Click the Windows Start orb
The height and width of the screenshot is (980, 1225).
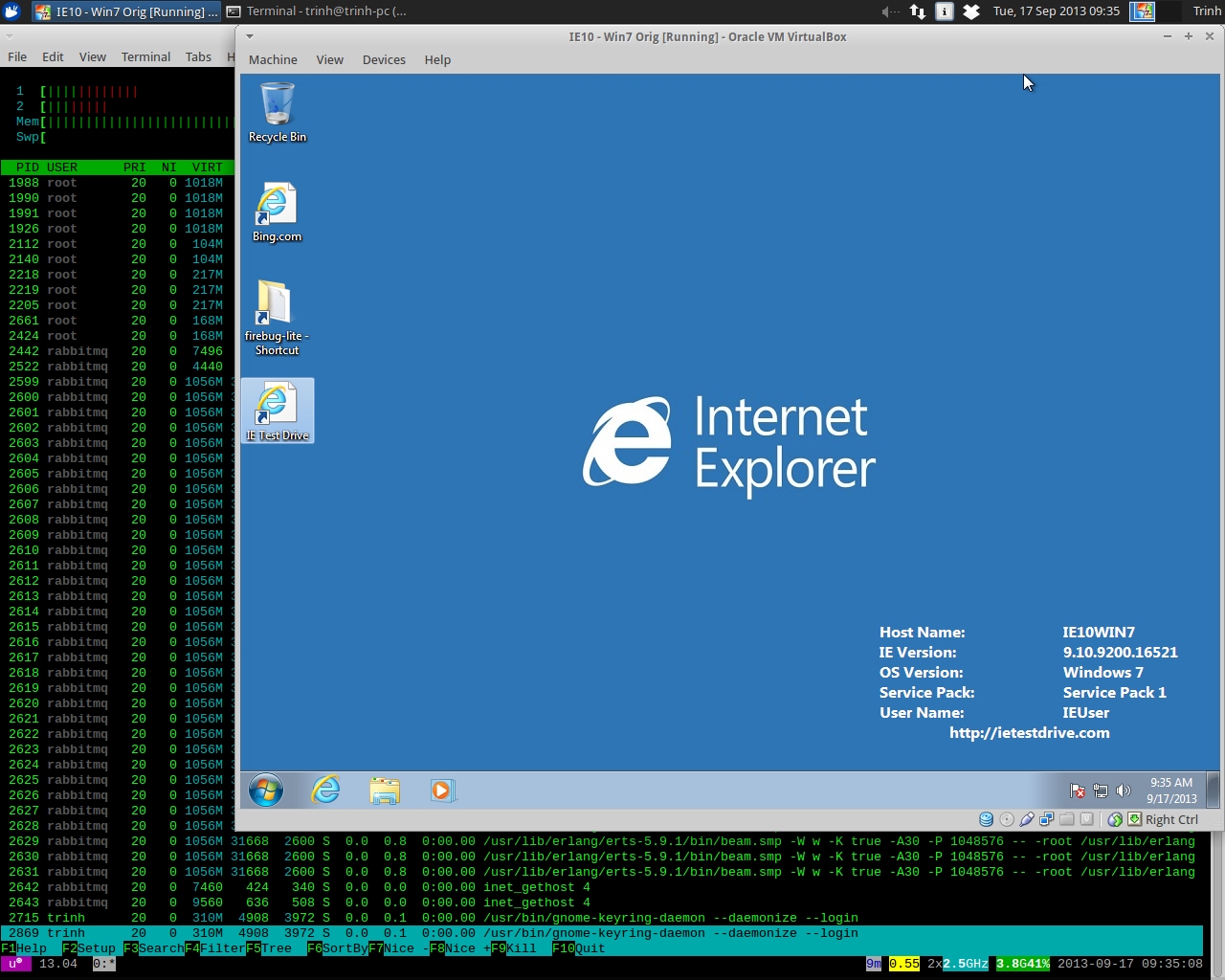pos(266,791)
